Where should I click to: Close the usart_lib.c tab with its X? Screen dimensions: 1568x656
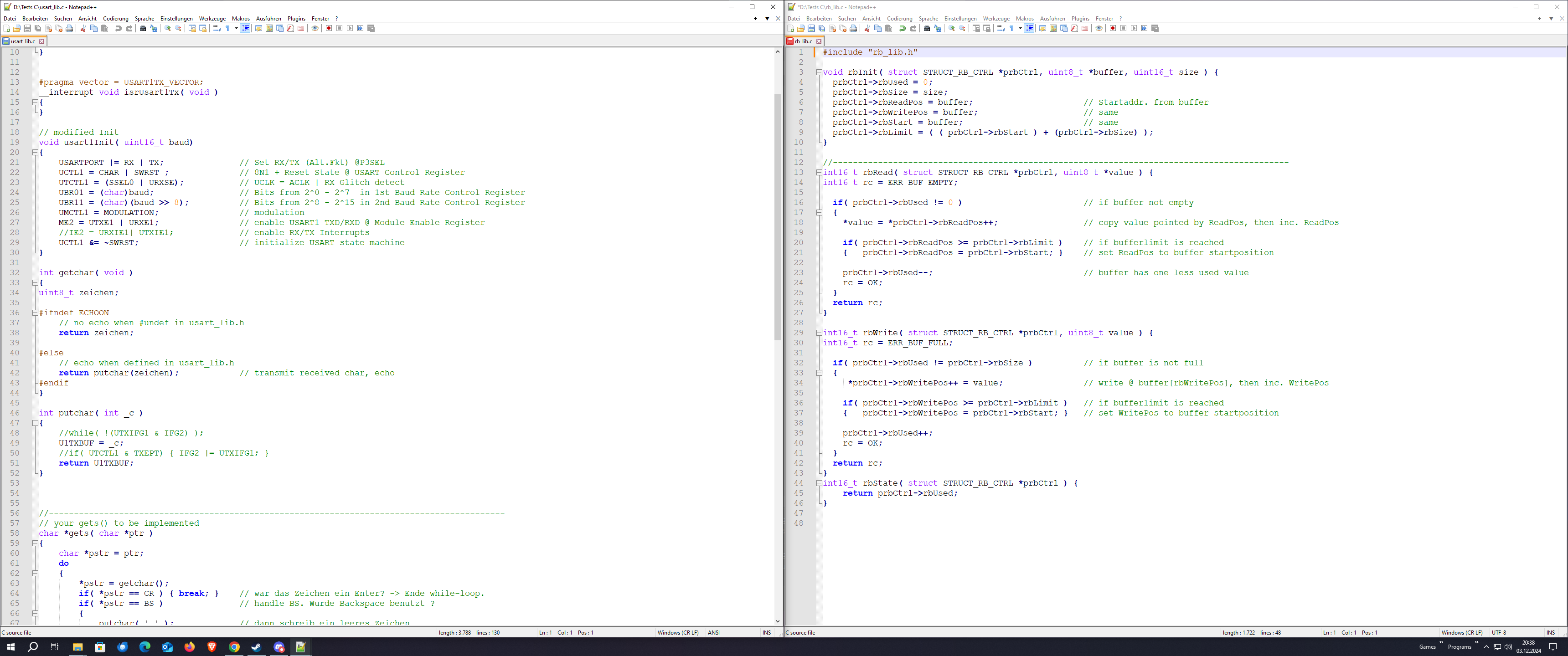(x=41, y=41)
